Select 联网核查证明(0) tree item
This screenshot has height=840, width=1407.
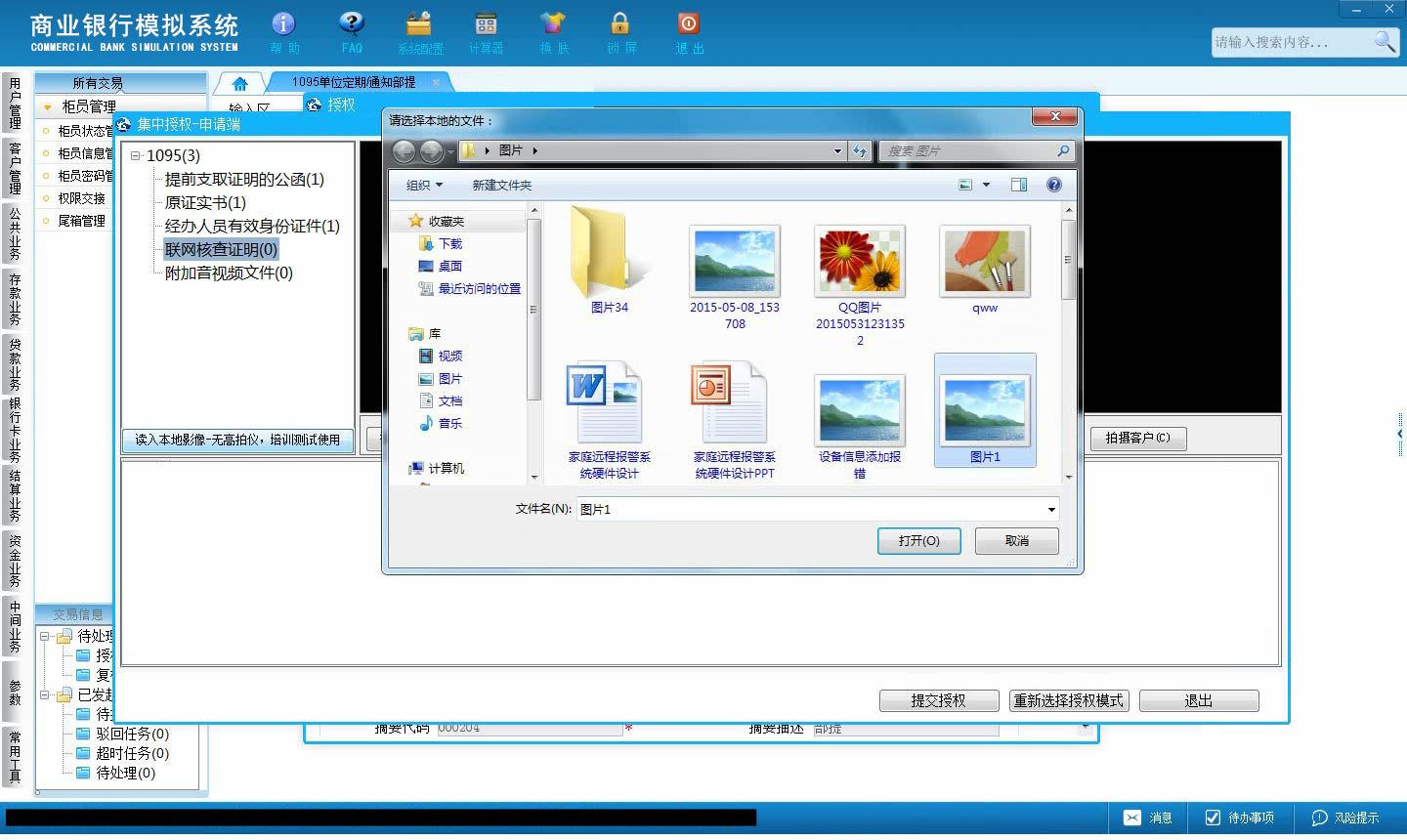(x=222, y=249)
